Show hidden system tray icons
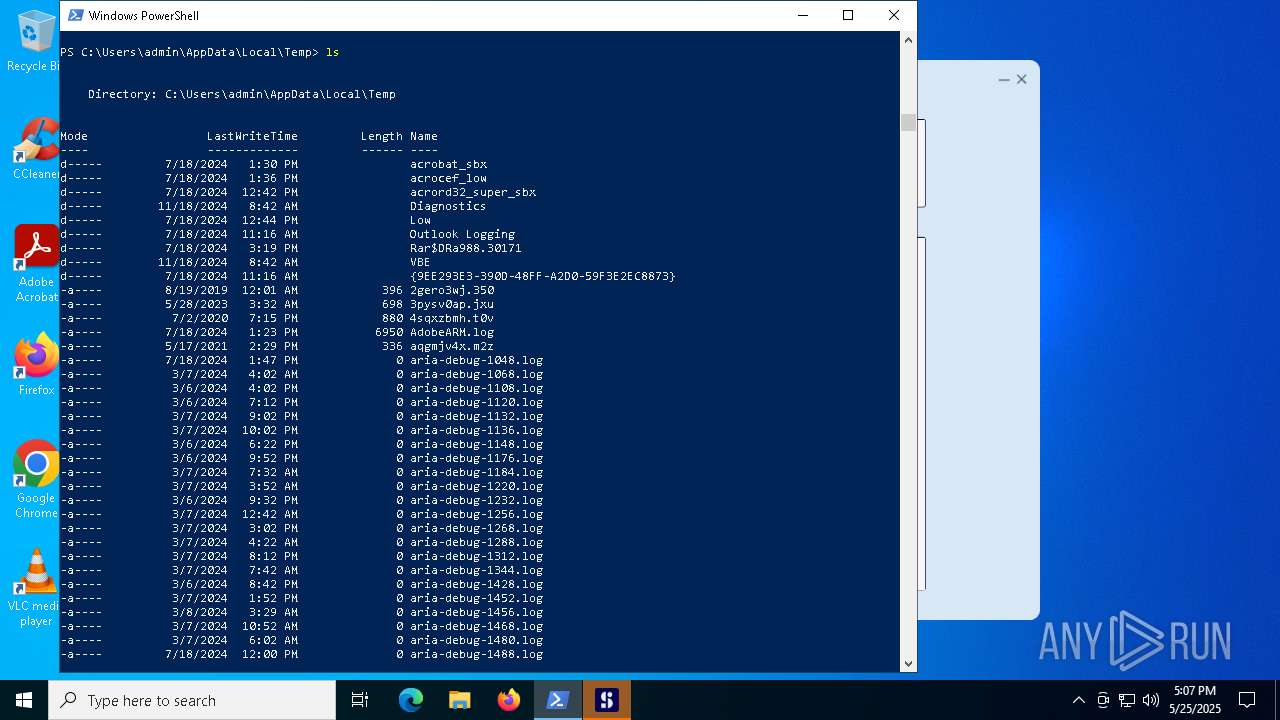The width and height of the screenshot is (1280, 720). pyautogui.click(x=1078, y=700)
